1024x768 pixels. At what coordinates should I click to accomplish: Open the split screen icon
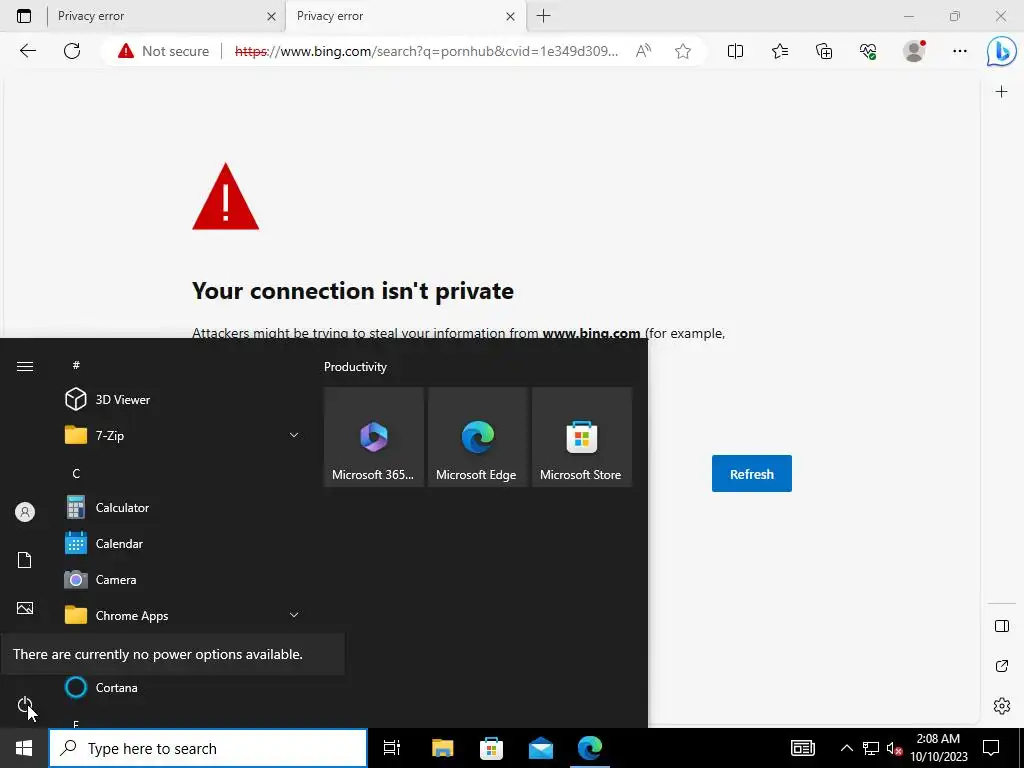pyautogui.click(x=735, y=51)
